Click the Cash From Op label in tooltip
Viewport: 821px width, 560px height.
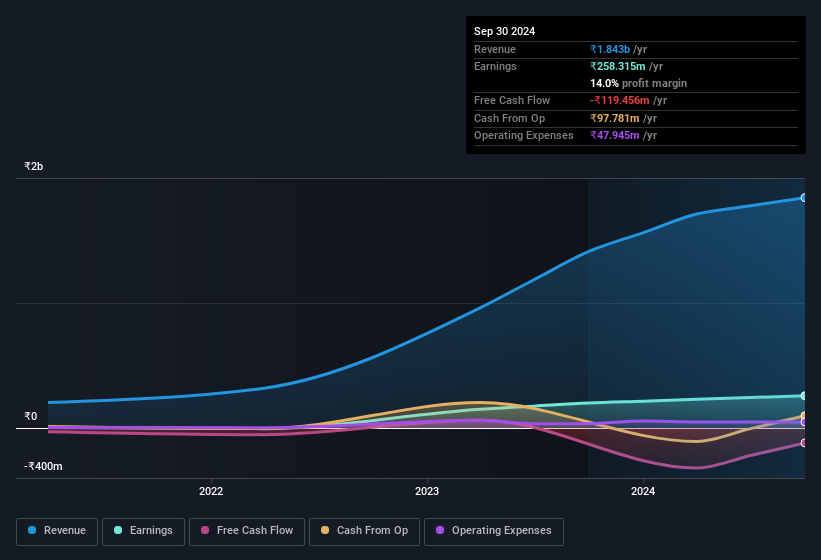pos(509,118)
